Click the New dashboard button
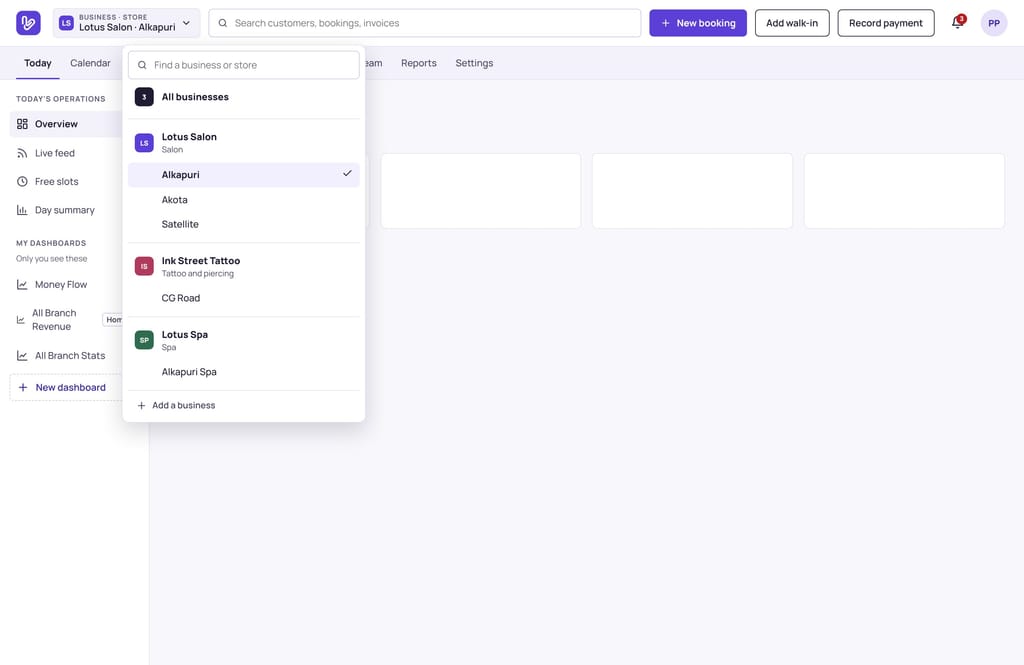The width and height of the screenshot is (1024, 665). (66, 387)
